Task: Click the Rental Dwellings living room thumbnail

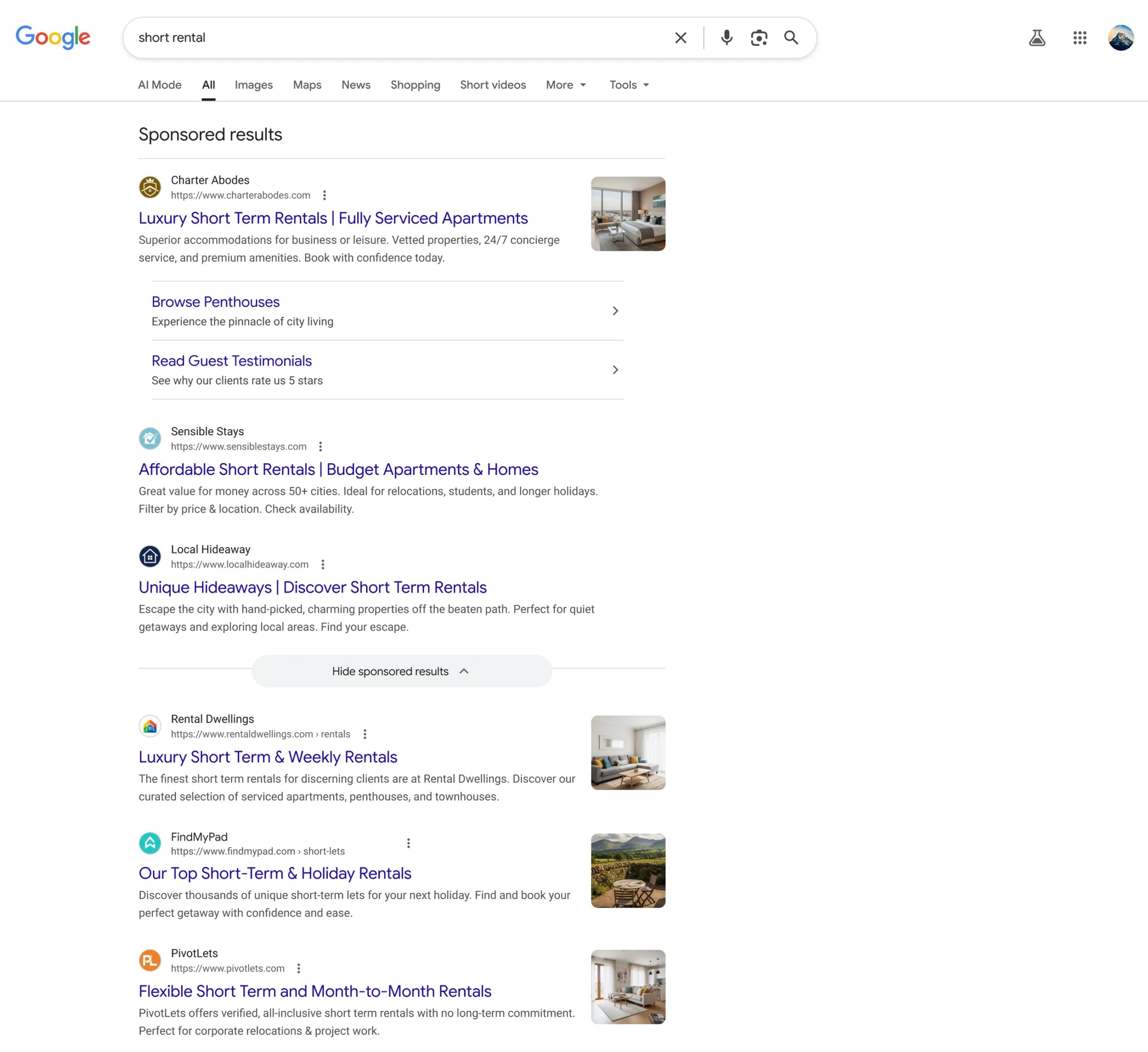Action: (x=627, y=752)
